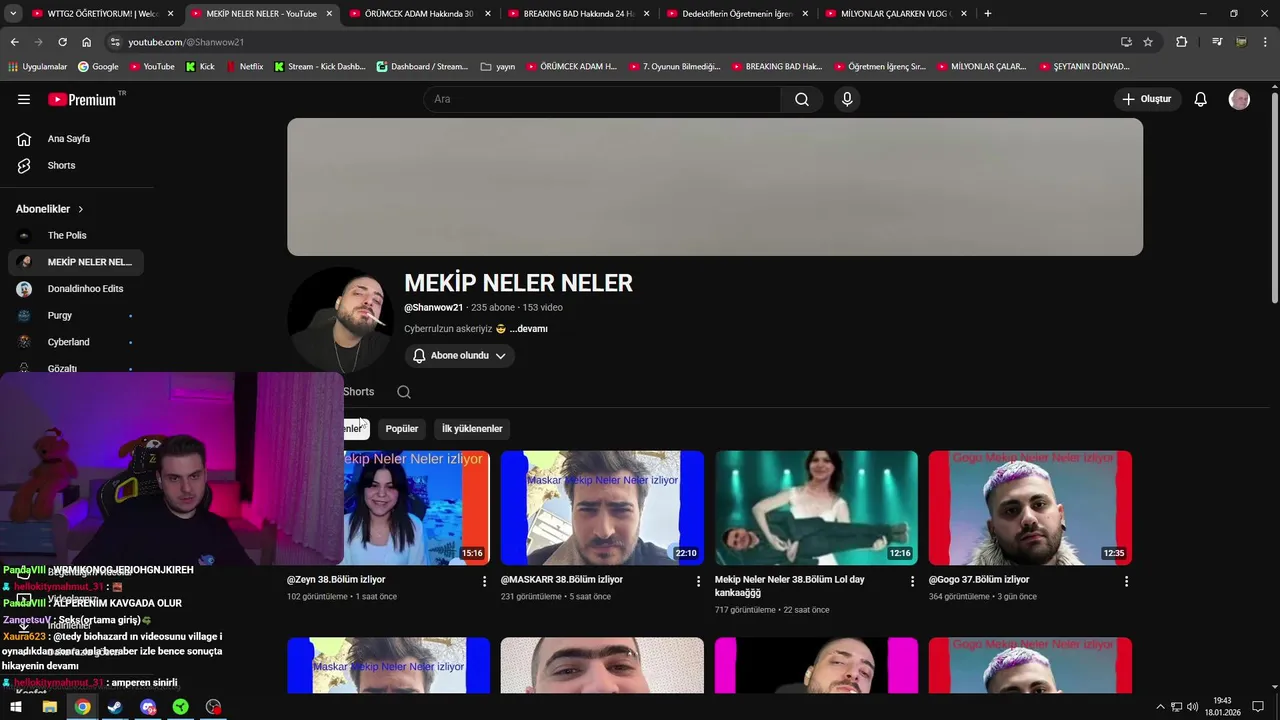Click the channel profile picture
The width and height of the screenshot is (1280, 720).
340,319
